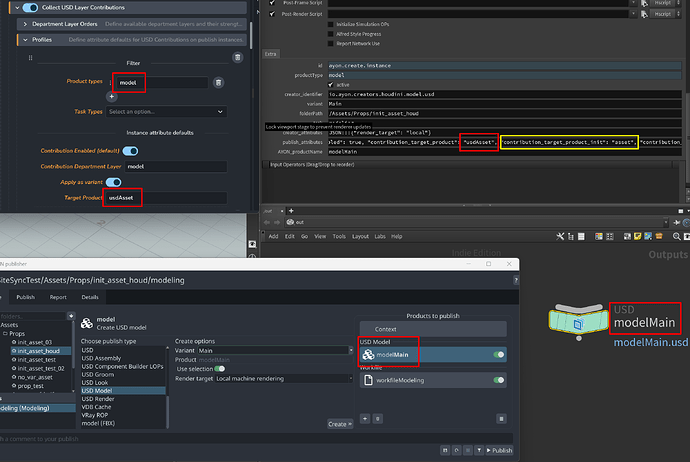Select USD Render publish type
This screenshot has width=690, height=462.
tap(98, 399)
